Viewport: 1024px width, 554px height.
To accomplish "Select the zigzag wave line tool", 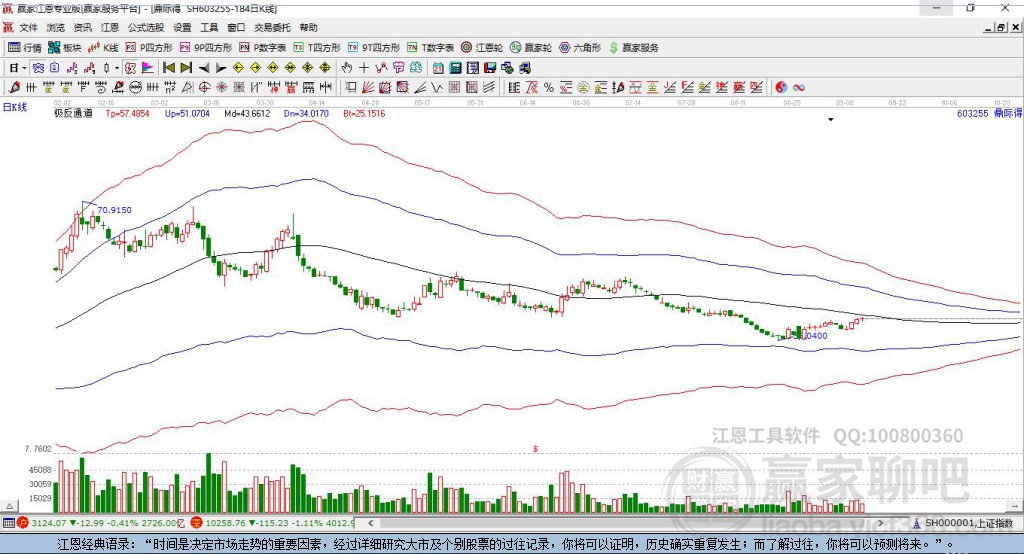I will tap(437, 88).
